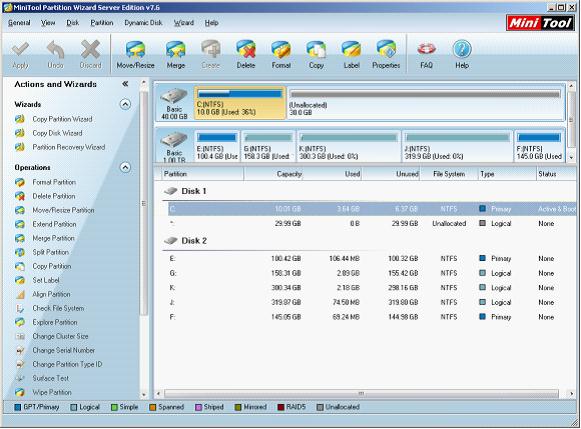The height and width of the screenshot is (429, 581).
Task: Open the Dynamic Disk menu
Action: (143, 23)
